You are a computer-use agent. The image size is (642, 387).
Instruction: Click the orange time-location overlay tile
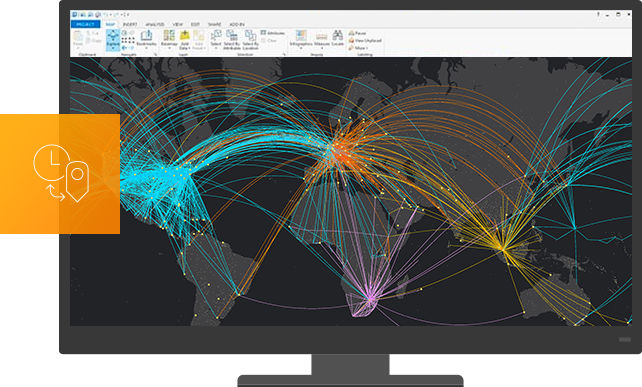click(60, 174)
